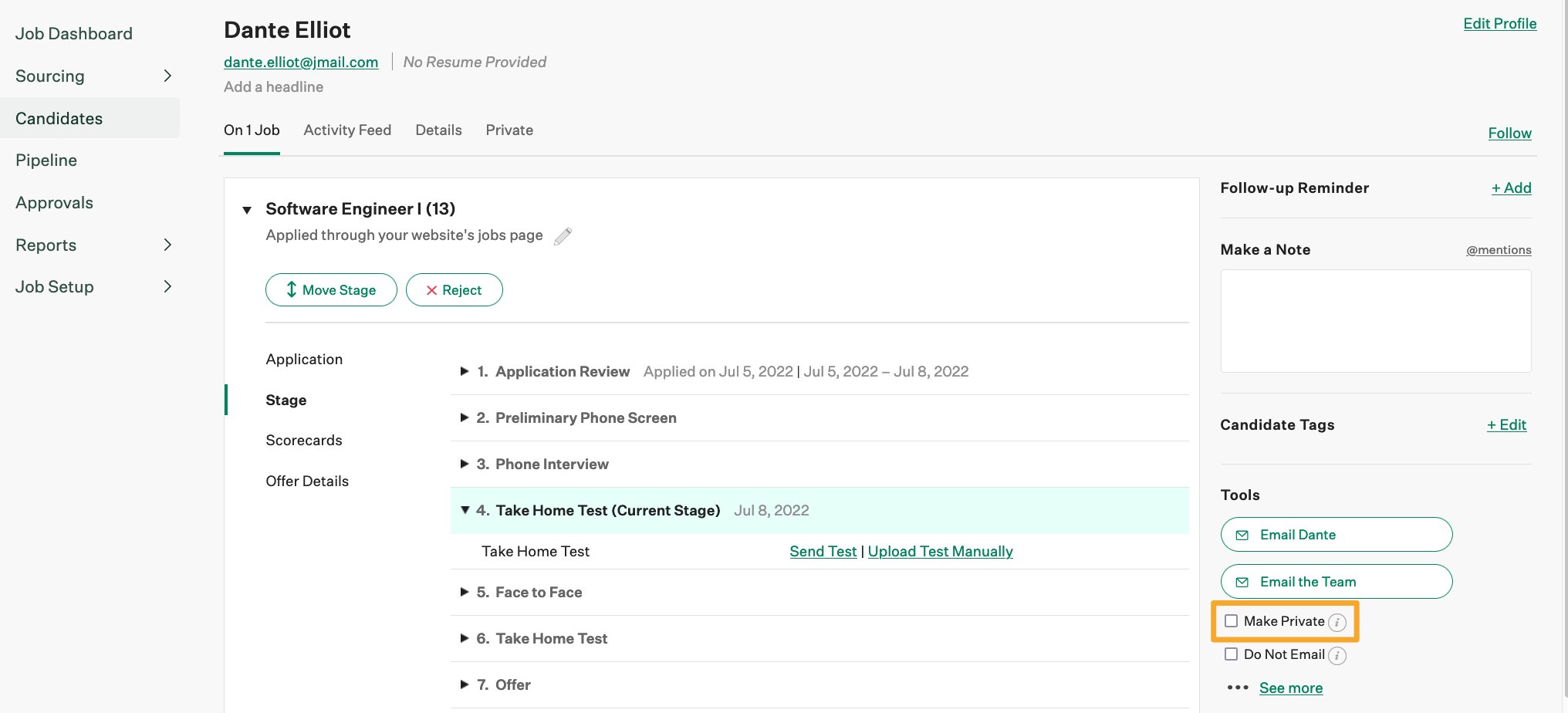This screenshot has height=713, width=1568.
Task: Click inside the Make a Note text box
Action: (x=1375, y=321)
